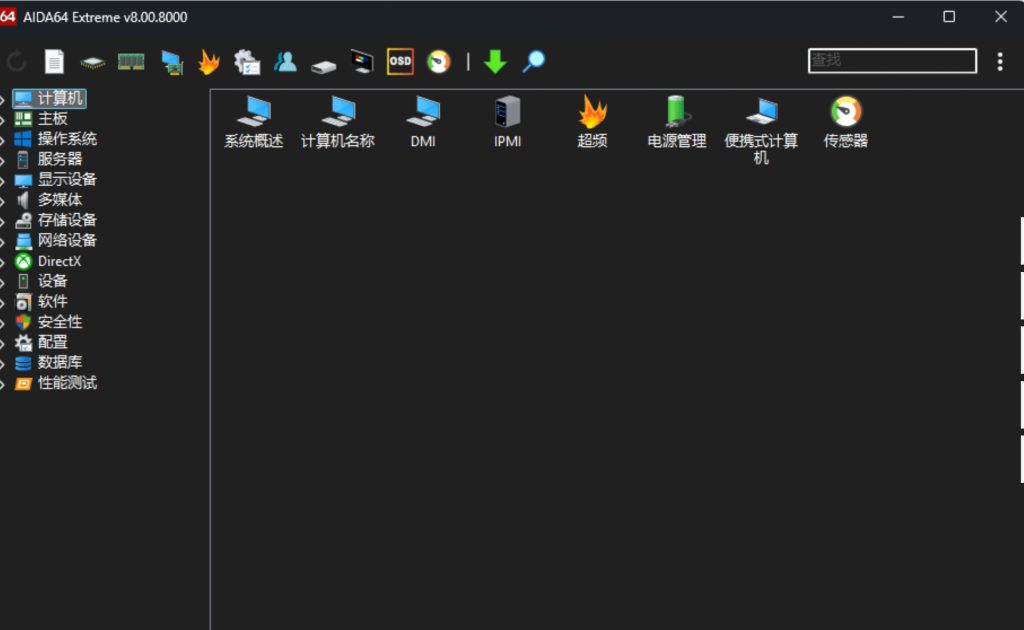Click the magnifier search toolbar icon

pos(534,61)
